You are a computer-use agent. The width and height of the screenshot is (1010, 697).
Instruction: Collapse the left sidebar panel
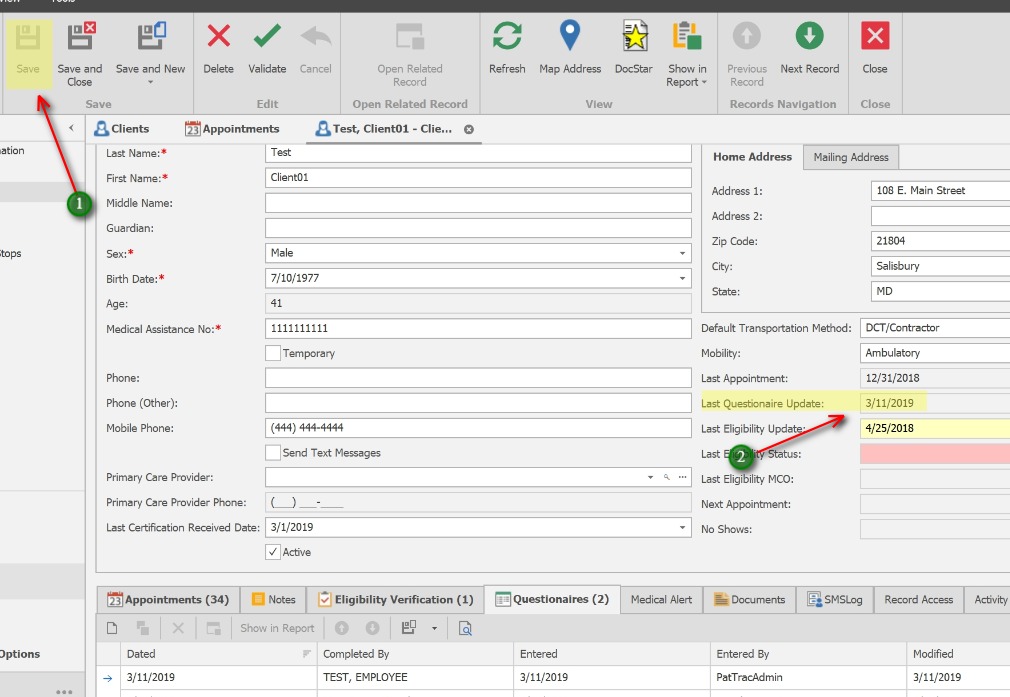point(71,128)
